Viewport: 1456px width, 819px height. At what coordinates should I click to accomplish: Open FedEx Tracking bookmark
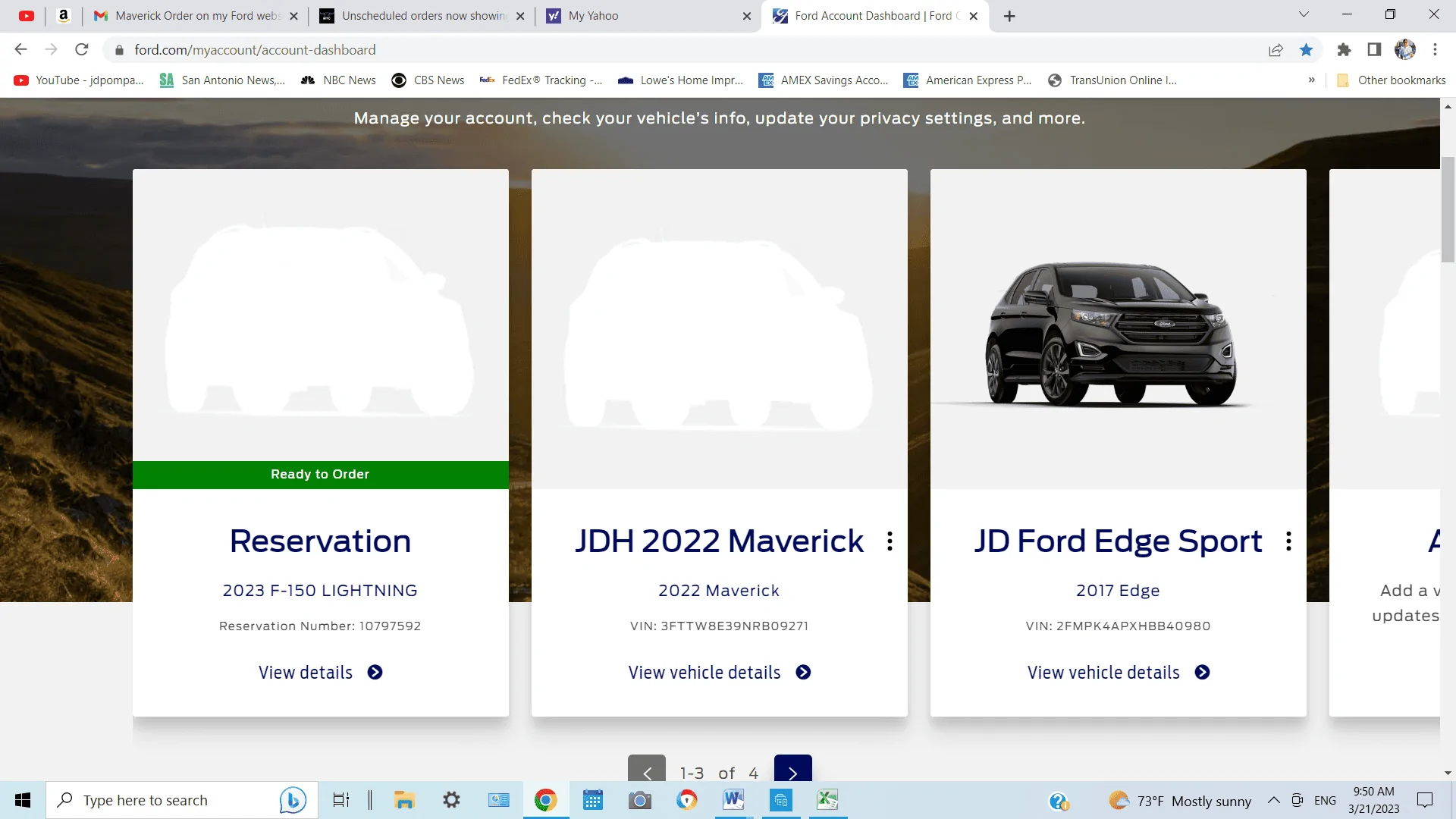click(541, 80)
